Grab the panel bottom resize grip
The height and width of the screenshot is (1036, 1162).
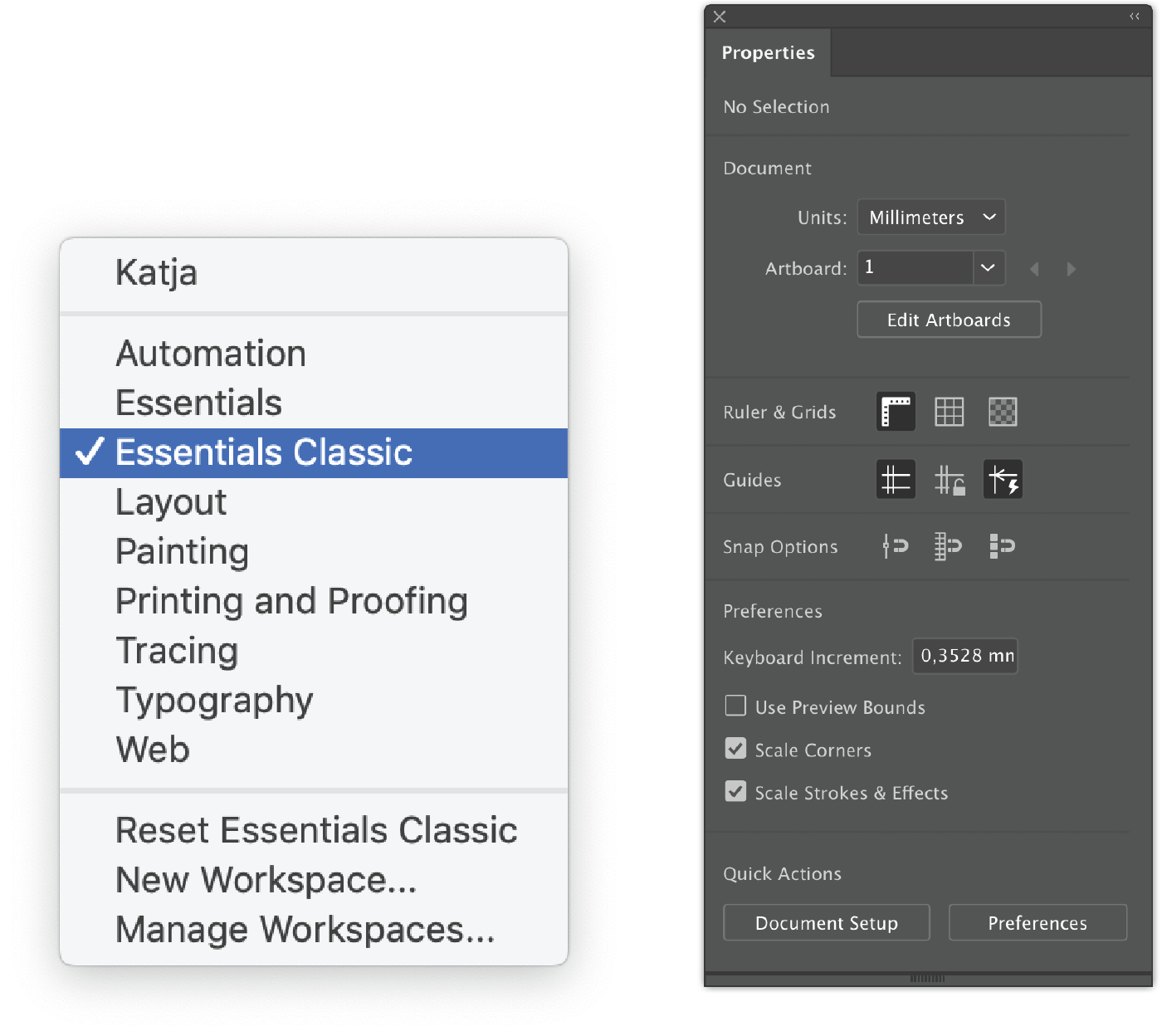point(927,979)
